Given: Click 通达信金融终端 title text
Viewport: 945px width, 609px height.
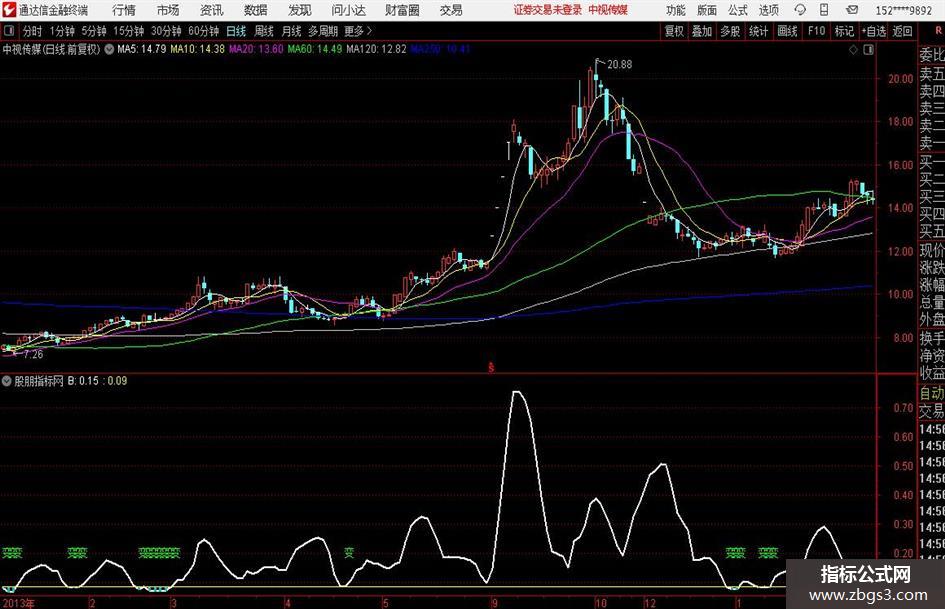Looking at the screenshot, I should pyautogui.click(x=53, y=10).
